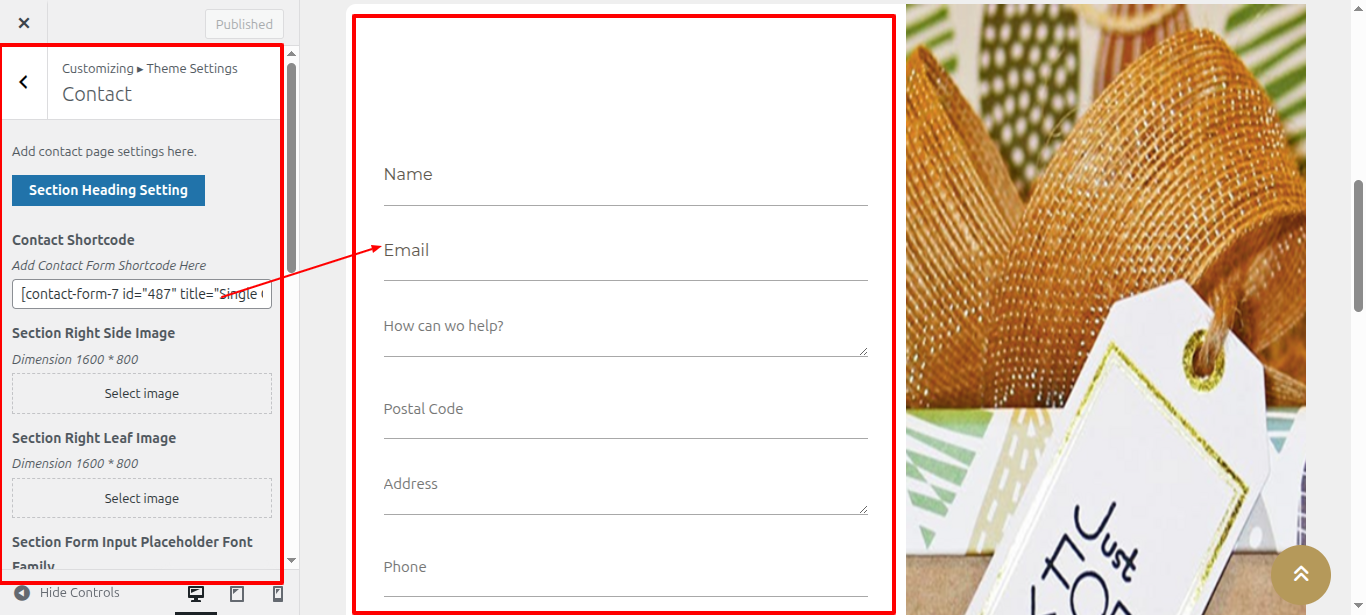This screenshot has height=615, width=1366.
Task: Click the gold scroll-to-top double chevron button
Action: pos(1300,574)
